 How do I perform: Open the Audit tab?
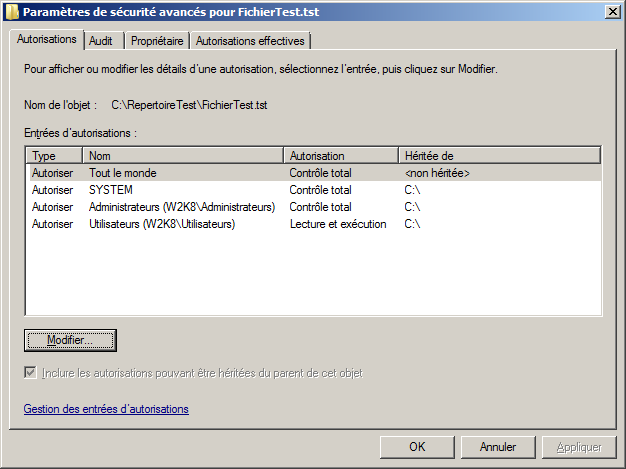[100, 41]
